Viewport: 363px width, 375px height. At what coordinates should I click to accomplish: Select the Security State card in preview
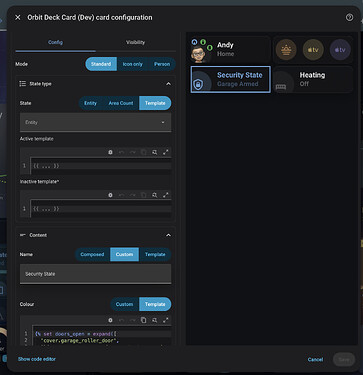[x=230, y=79]
